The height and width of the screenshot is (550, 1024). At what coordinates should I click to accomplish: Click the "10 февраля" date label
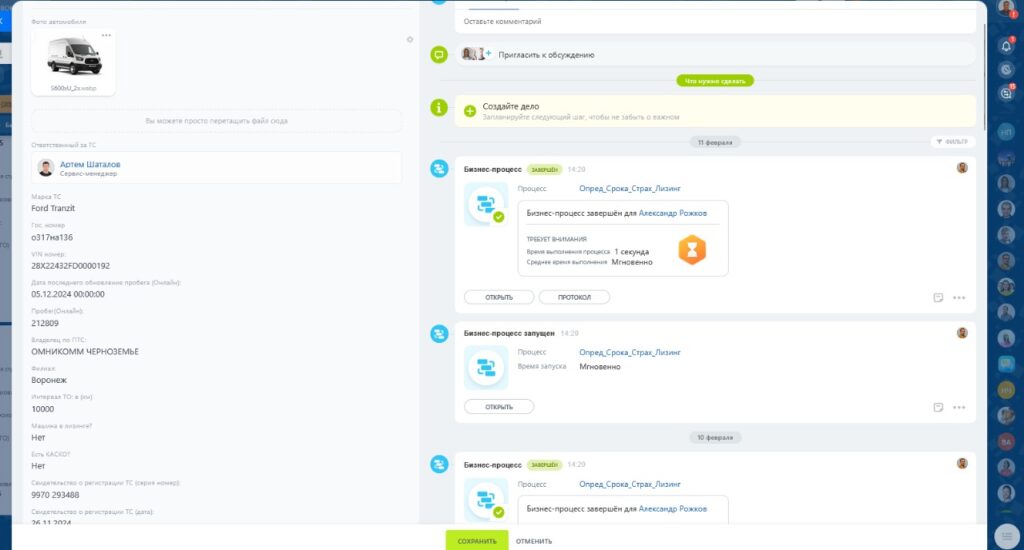click(x=715, y=438)
